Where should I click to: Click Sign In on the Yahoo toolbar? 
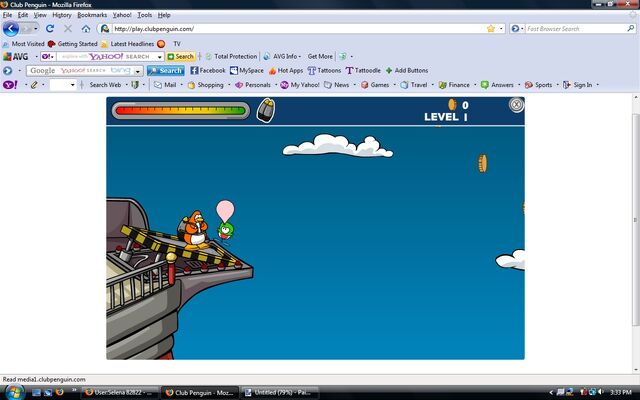coord(578,85)
